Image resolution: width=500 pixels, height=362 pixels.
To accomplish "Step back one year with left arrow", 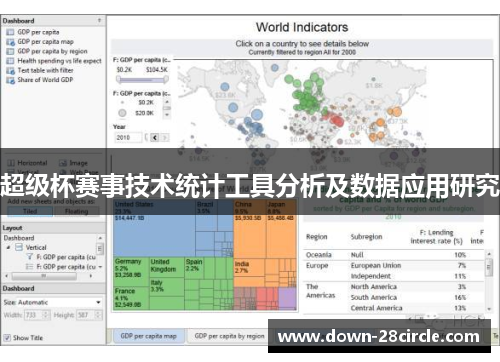I will (155, 137).
